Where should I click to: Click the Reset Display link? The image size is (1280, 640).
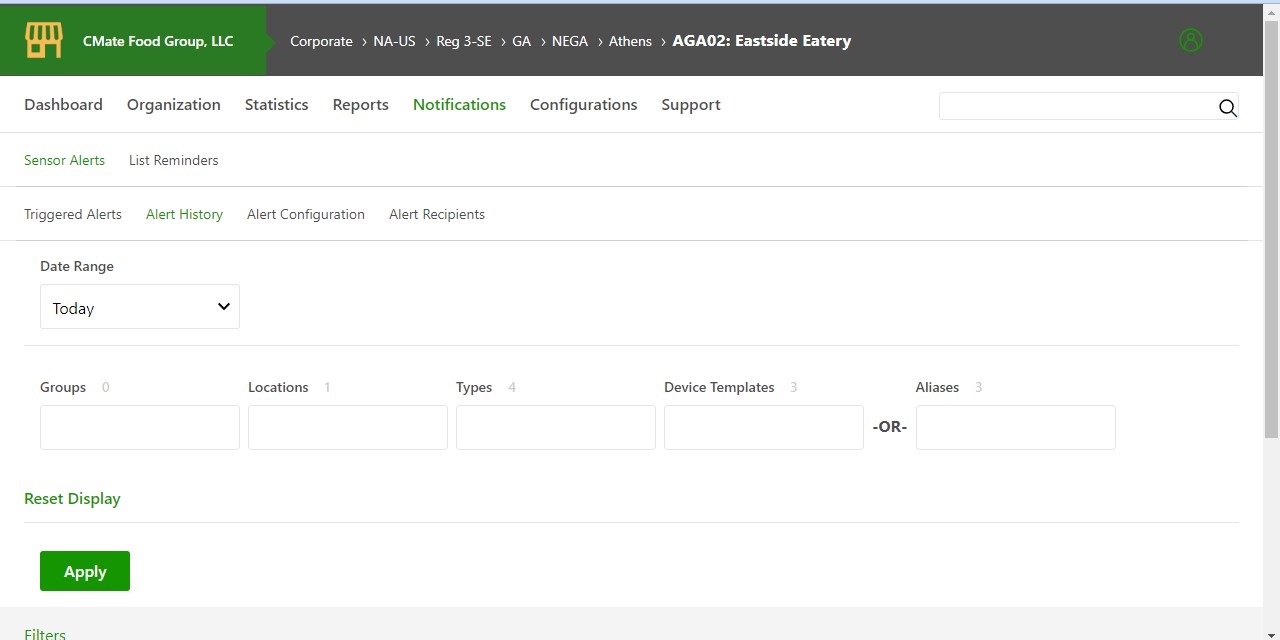coord(72,499)
